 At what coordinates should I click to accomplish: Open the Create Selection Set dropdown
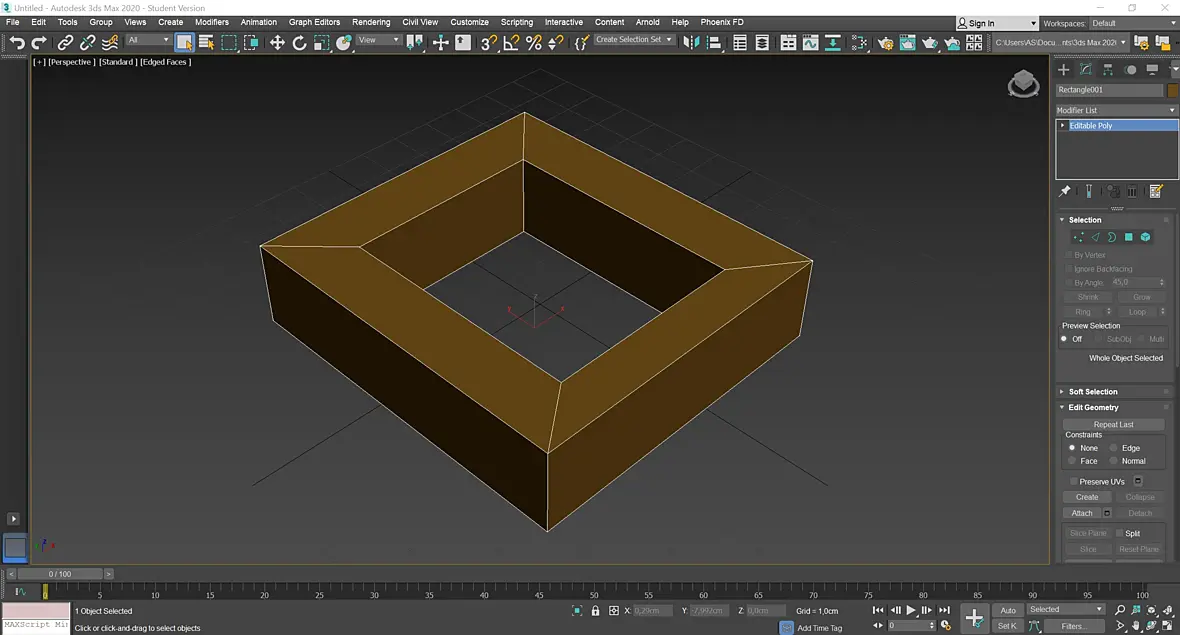click(634, 40)
